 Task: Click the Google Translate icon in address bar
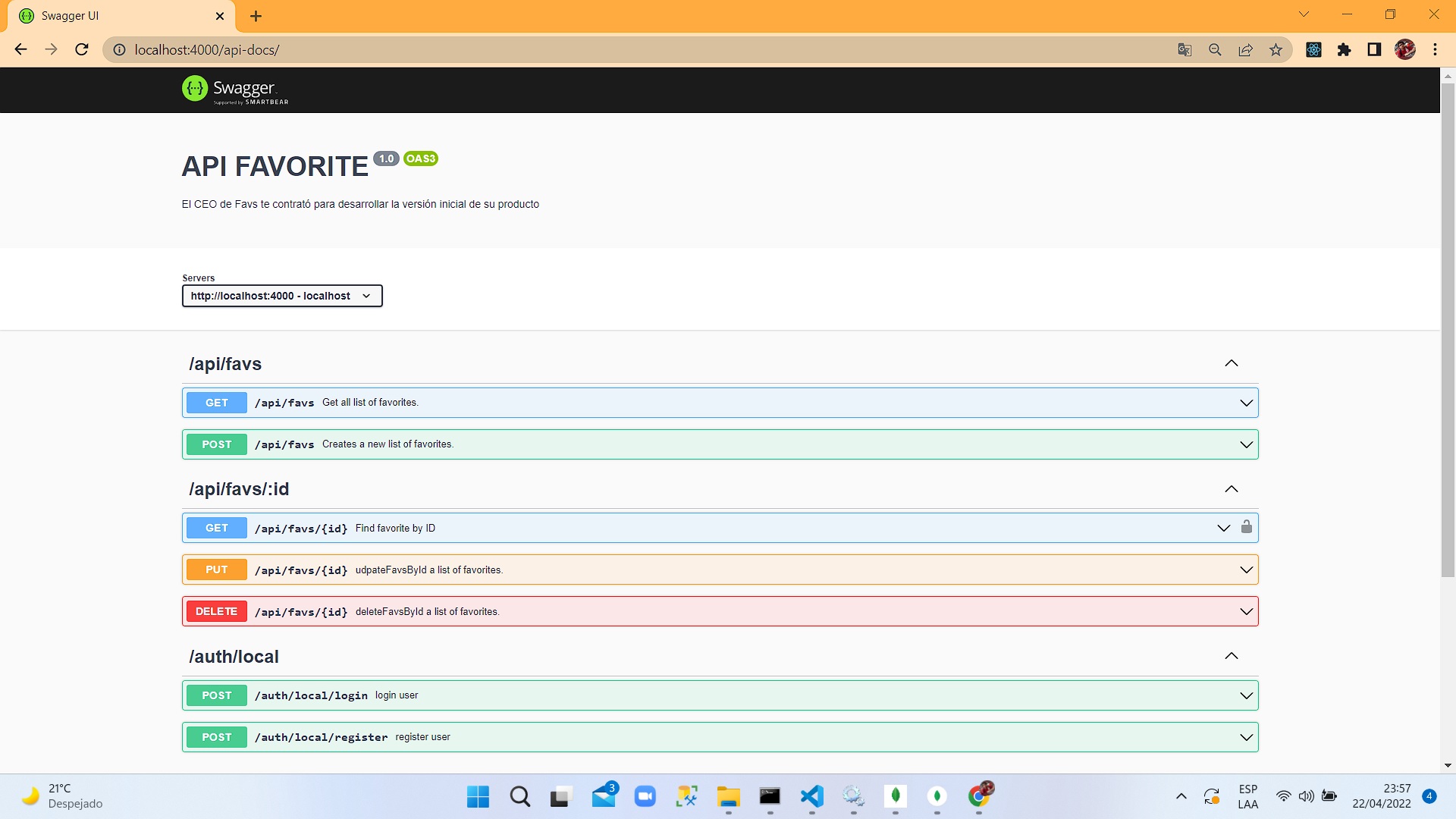coord(1185,50)
